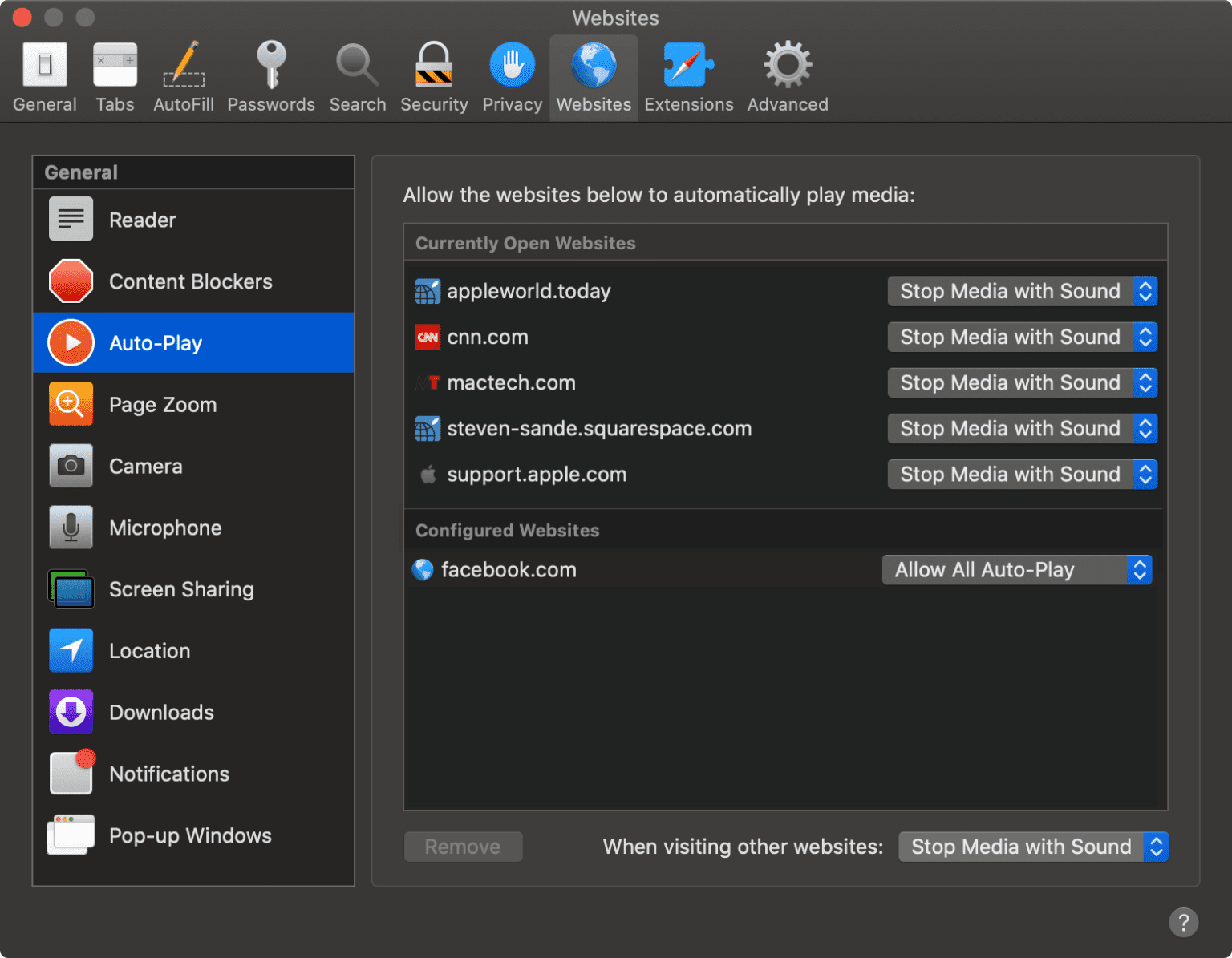Change facebook.com's Allow All Auto-Play dropdown

1016,569
